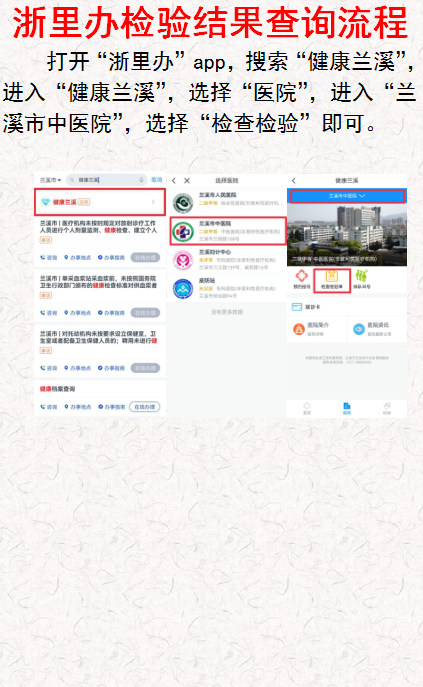Select 兰溪市中医院 in hospital list
This screenshot has width=423, height=687.
tap(228, 231)
